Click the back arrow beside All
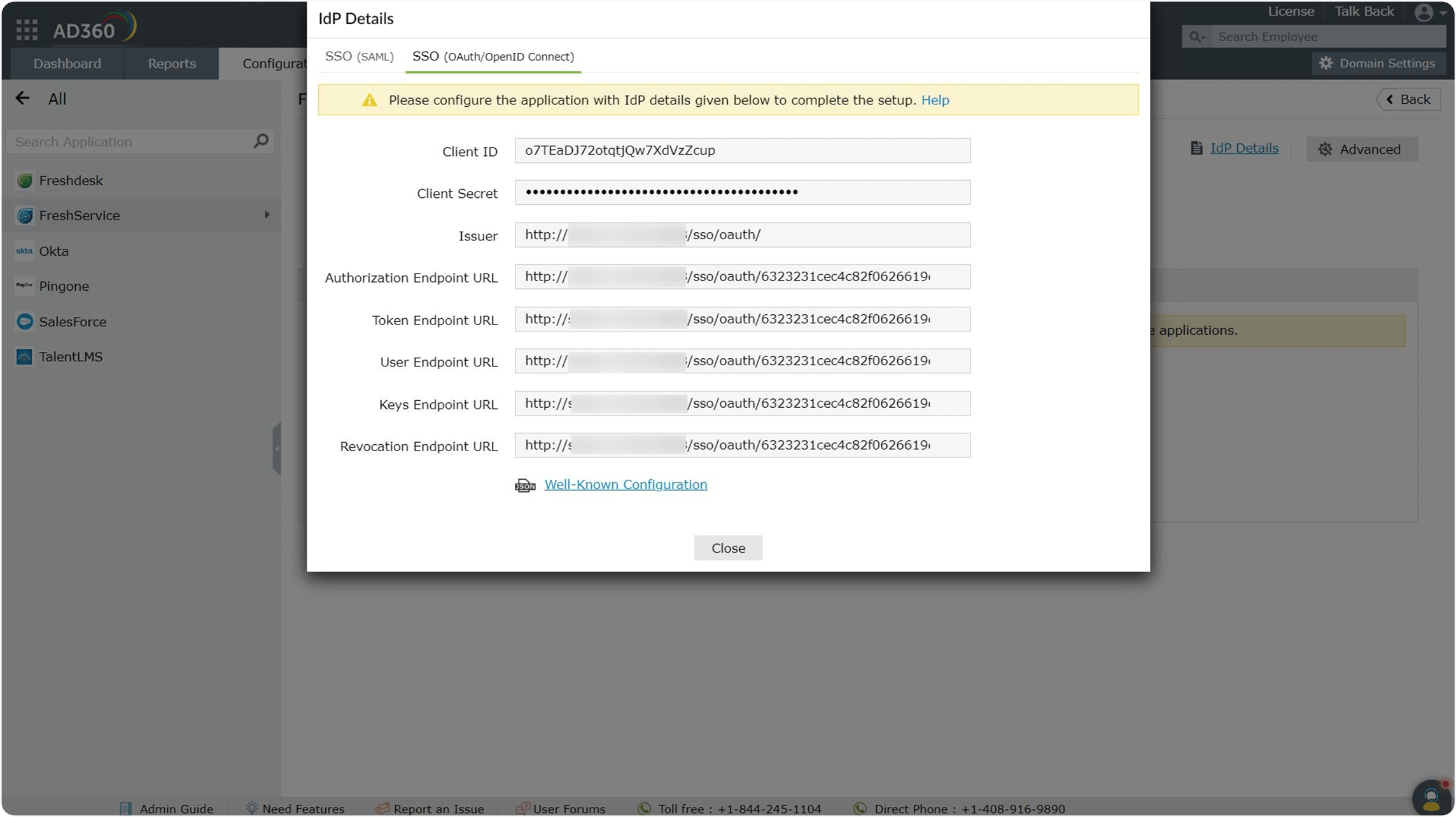This screenshot has width=1456, height=817. pyautogui.click(x=23, y=98)
